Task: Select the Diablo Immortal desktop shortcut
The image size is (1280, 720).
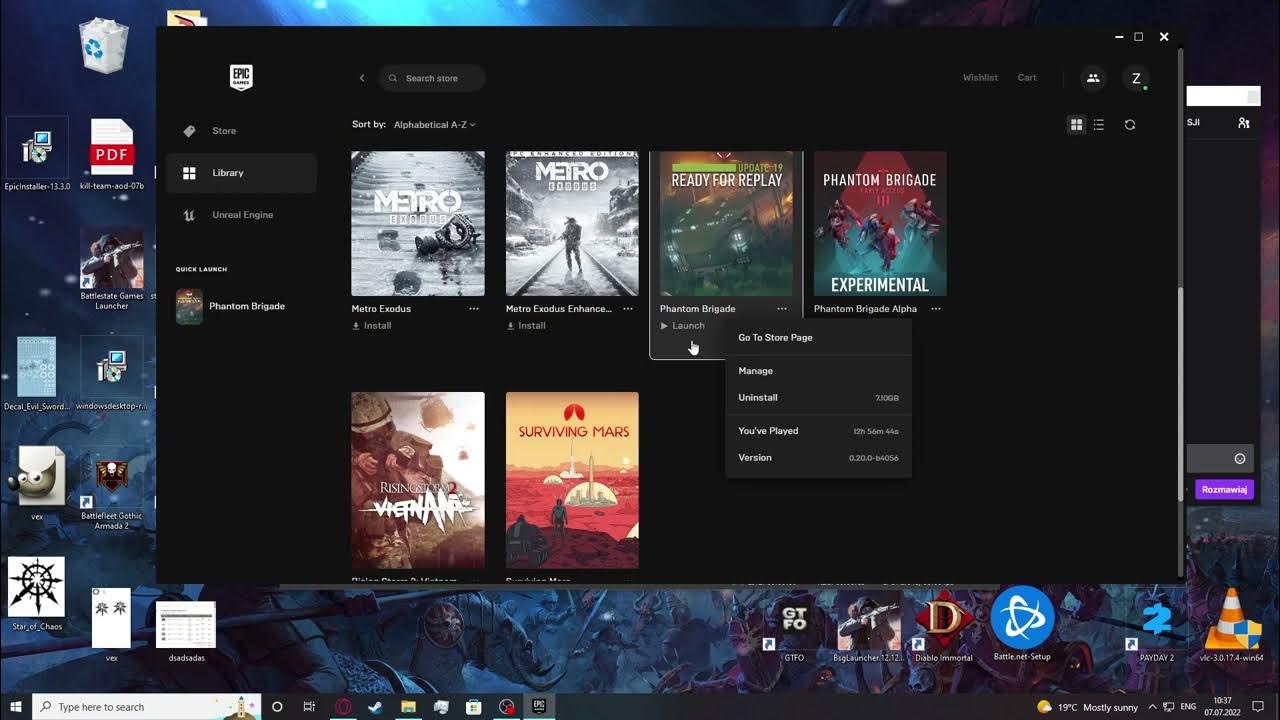Action: coord(944,626)
